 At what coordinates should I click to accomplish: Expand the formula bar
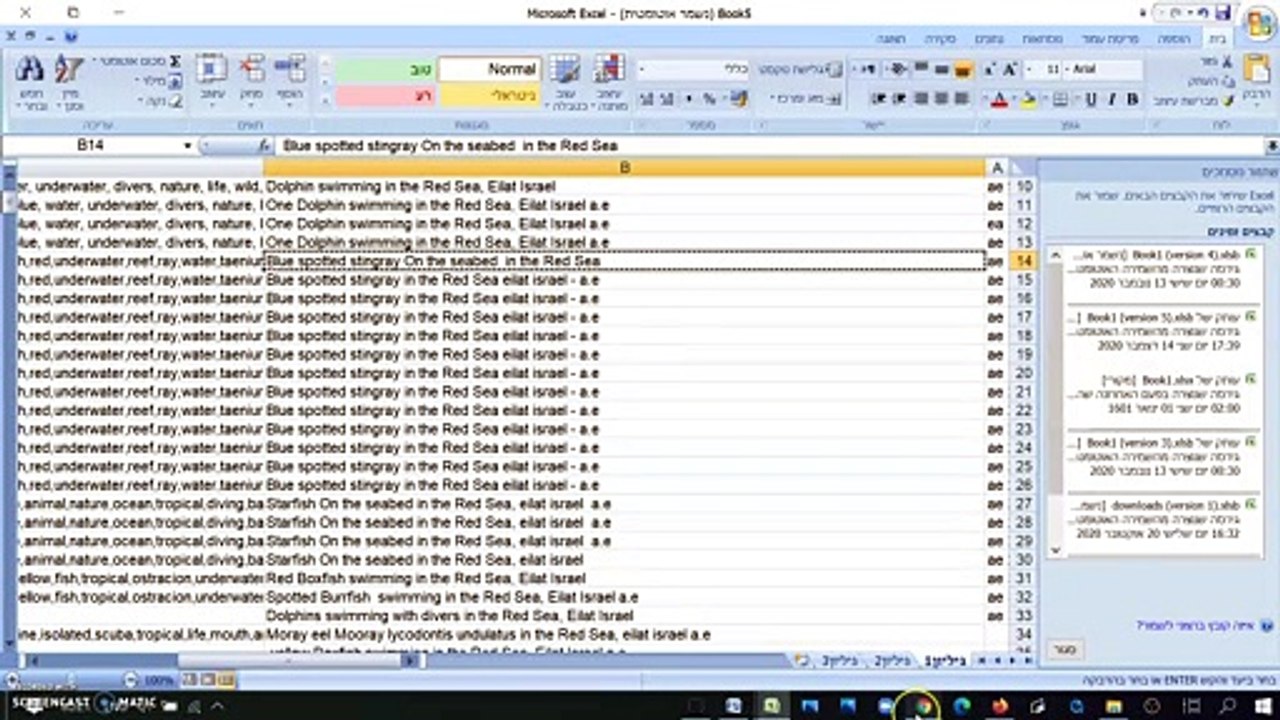tap(1272, 146)
